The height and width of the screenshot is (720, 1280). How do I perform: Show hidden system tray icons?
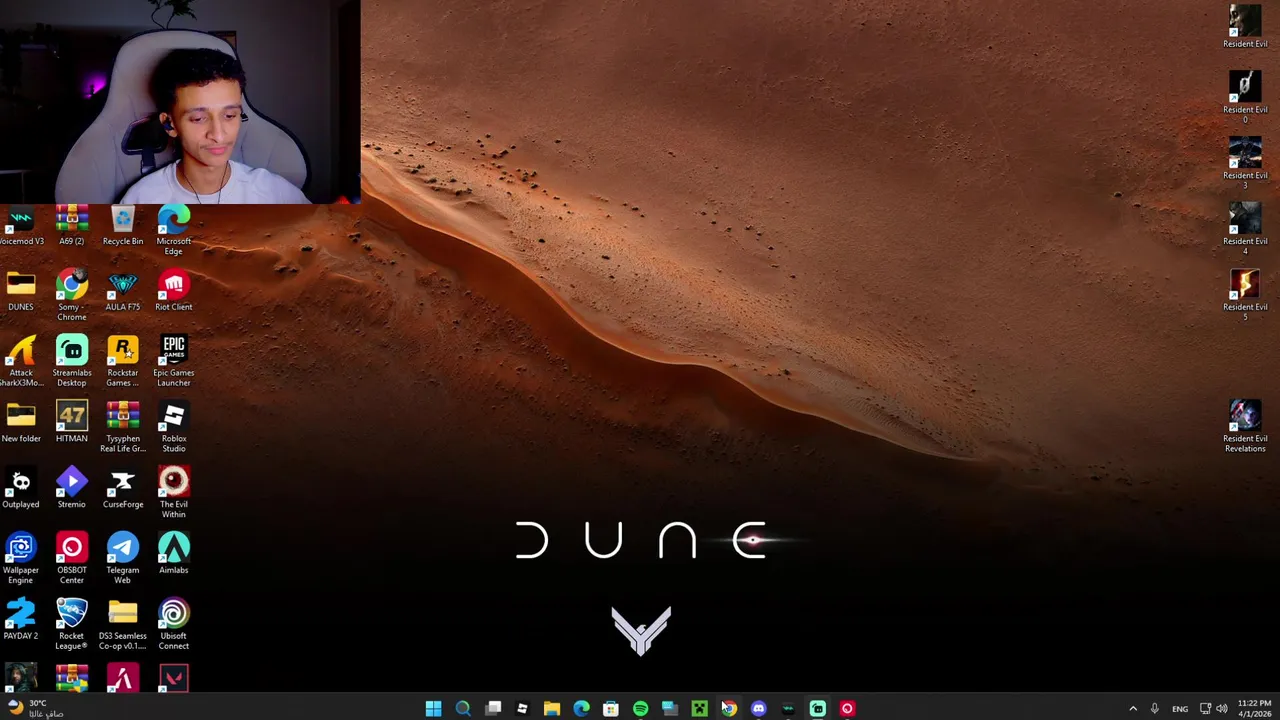[x=1133, y=709]
